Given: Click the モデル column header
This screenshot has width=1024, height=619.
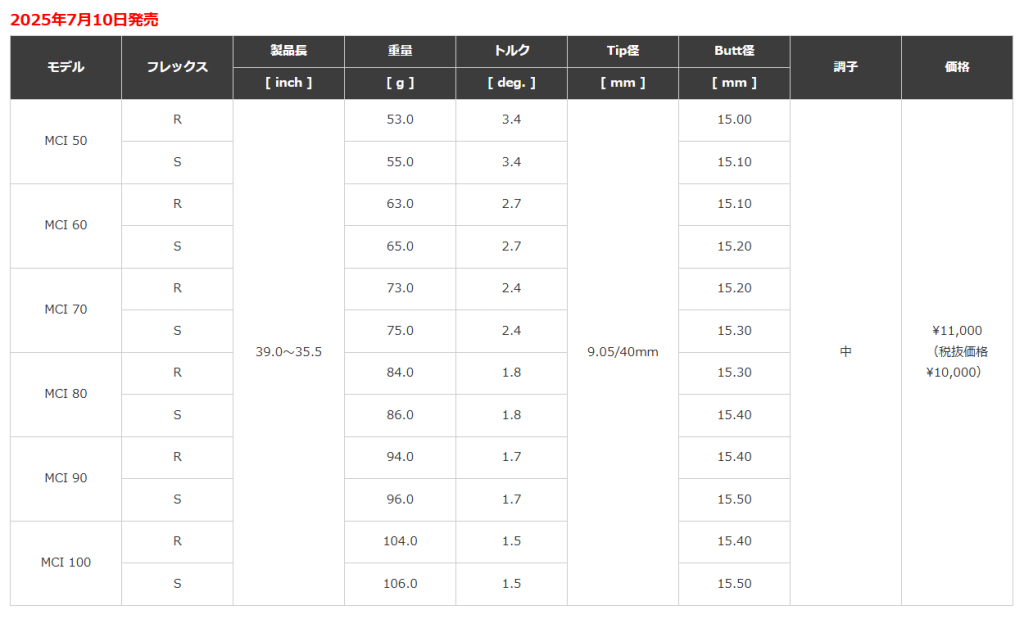Looking at the screenshot, I should (66, 67).
